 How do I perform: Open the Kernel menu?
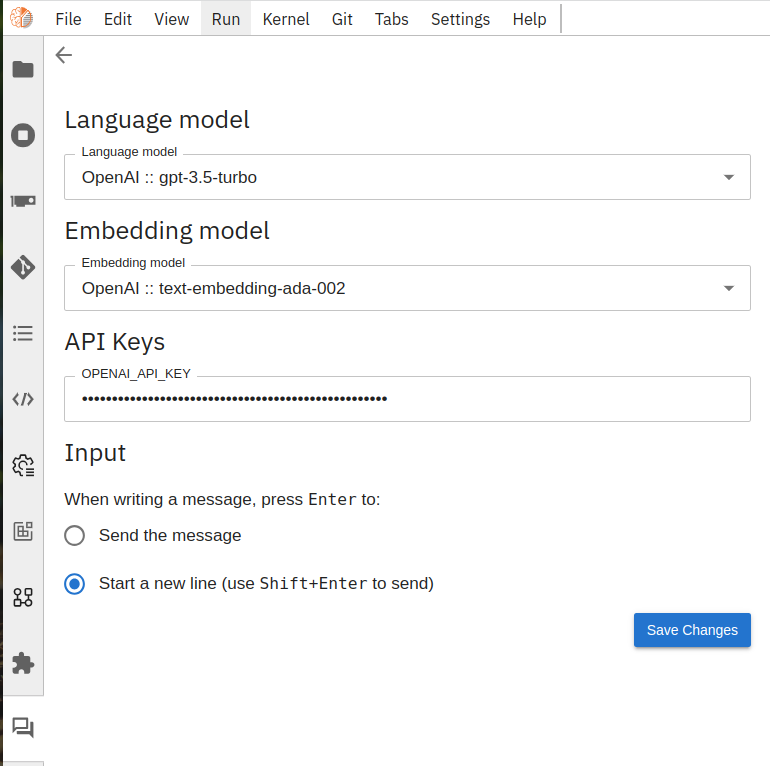286,19
